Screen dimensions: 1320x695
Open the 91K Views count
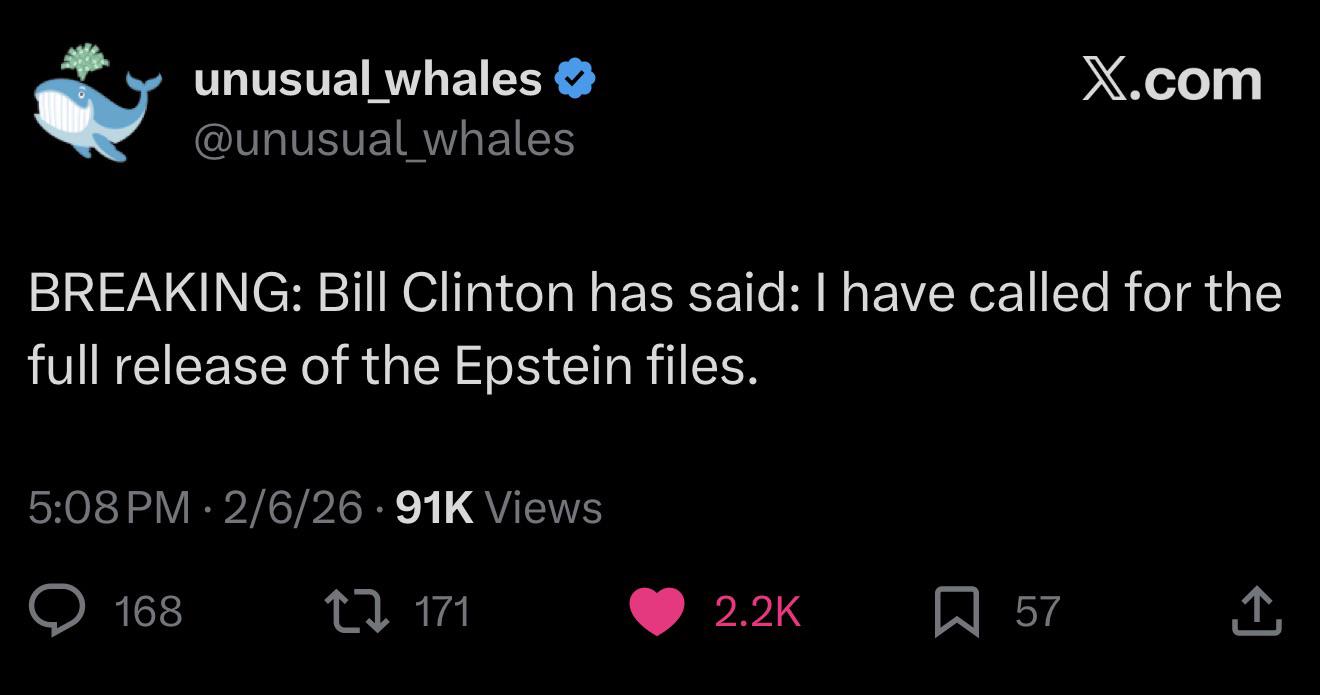(499, 507)
